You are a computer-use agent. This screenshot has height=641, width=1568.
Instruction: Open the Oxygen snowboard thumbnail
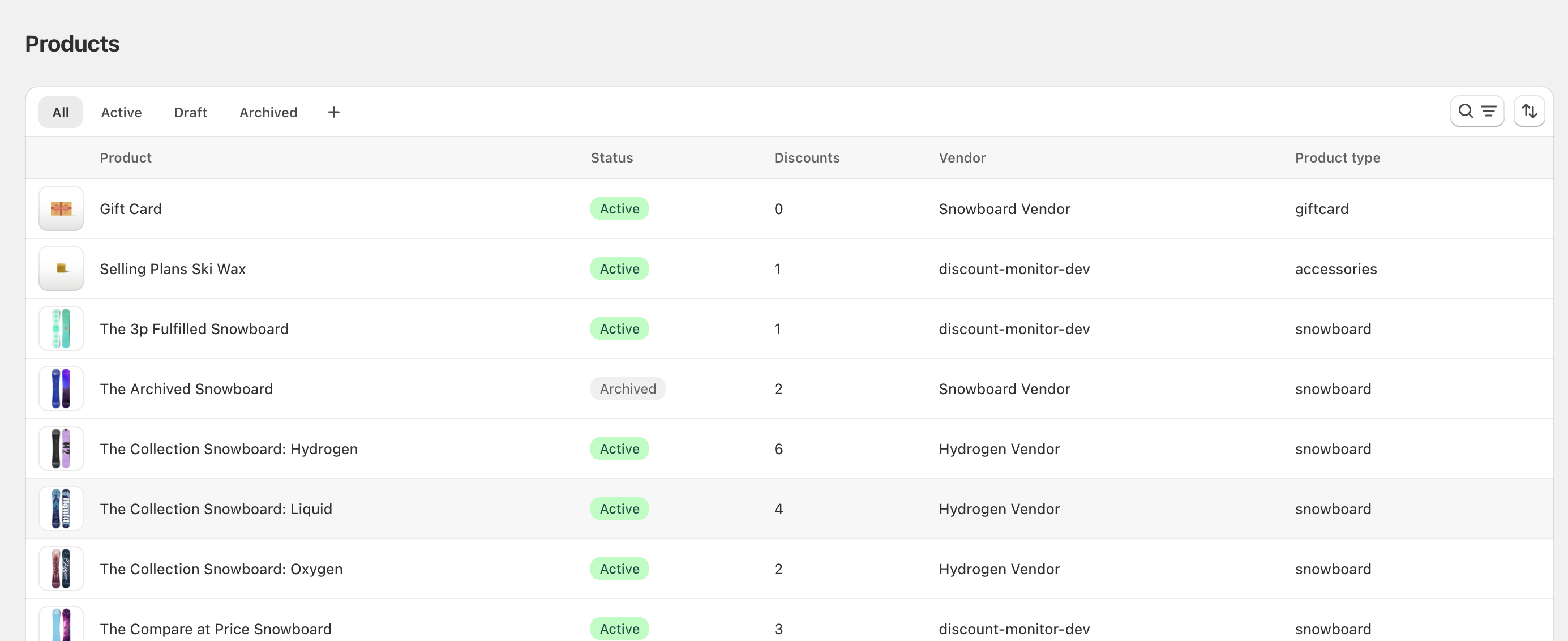point(61,569)
